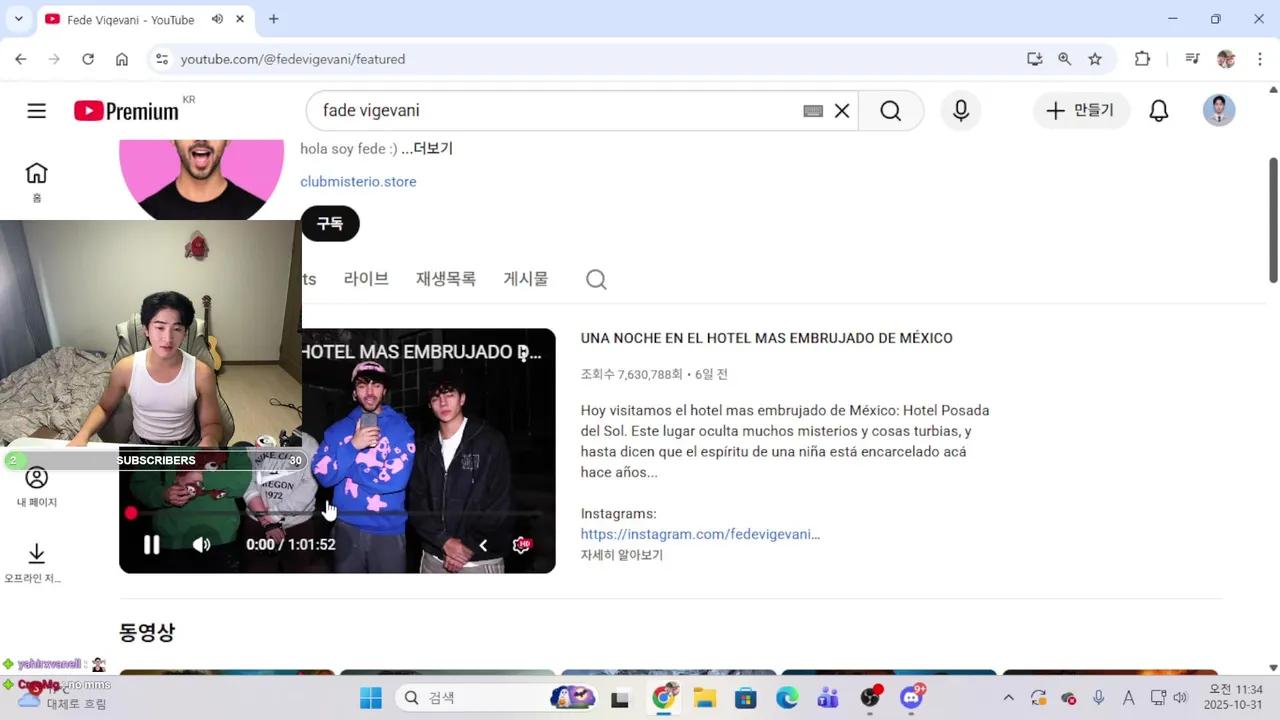Open the tab search dropdown arrow
Screen dimensions: 1280x720
(18, 19)
